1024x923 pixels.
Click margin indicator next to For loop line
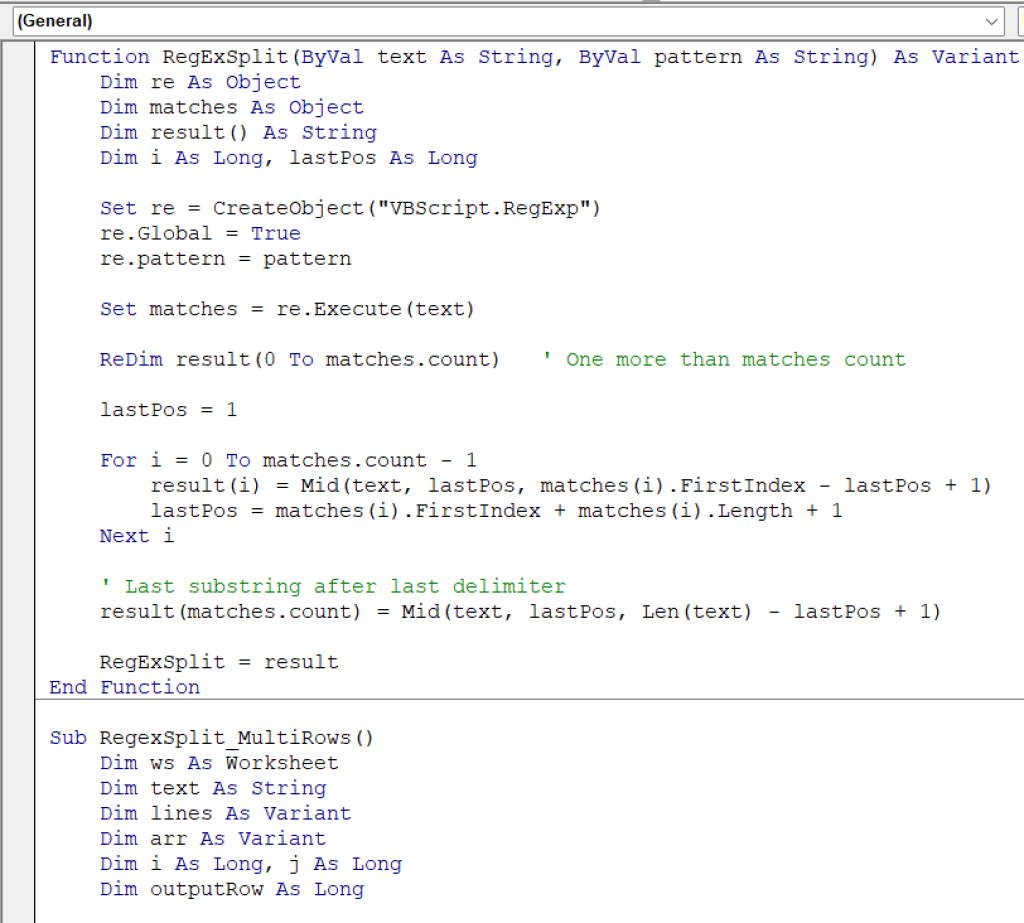pos(18,460)
